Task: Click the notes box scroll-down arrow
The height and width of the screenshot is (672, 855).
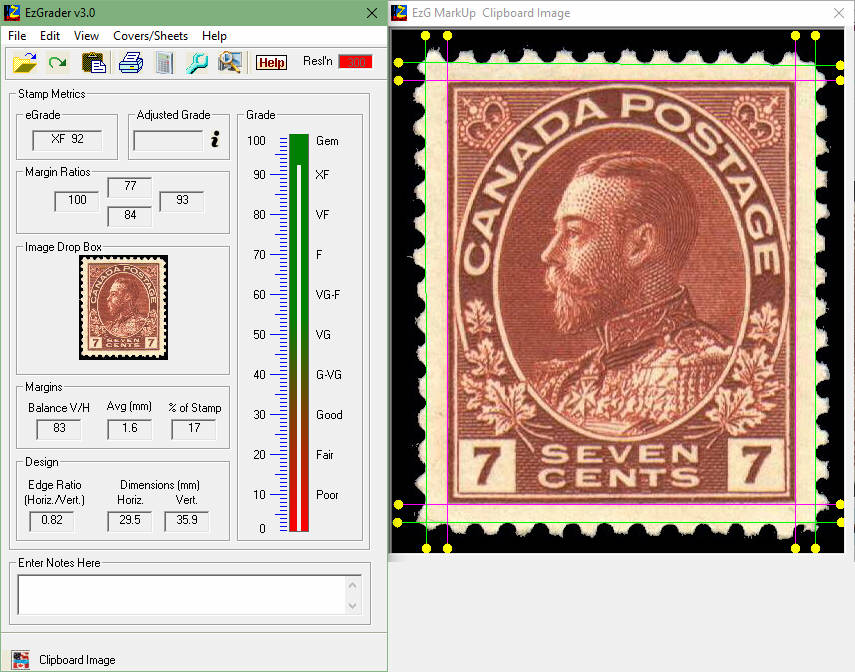Action: (x=352, y=606)
